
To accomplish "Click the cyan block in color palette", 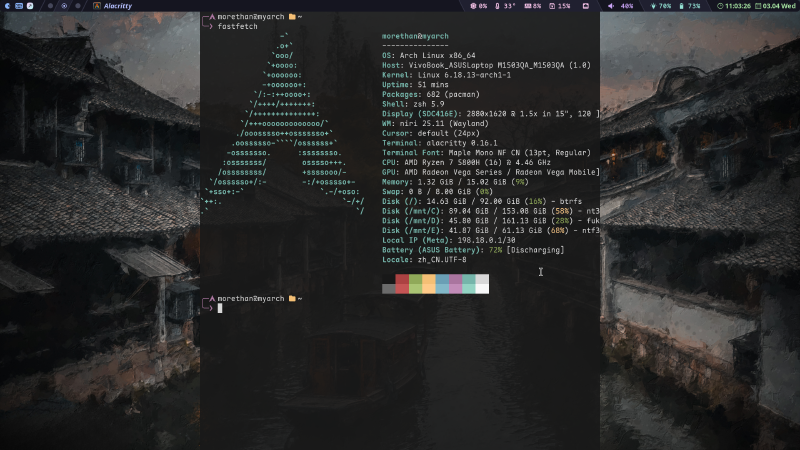I will click(469, 284).
